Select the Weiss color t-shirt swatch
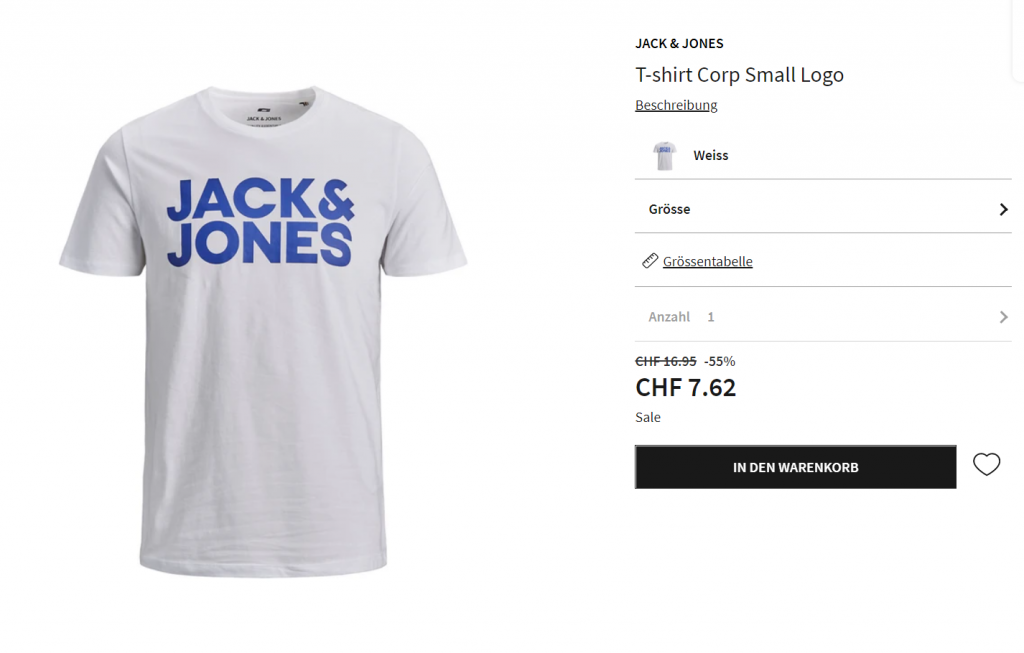 click(664, 155)
